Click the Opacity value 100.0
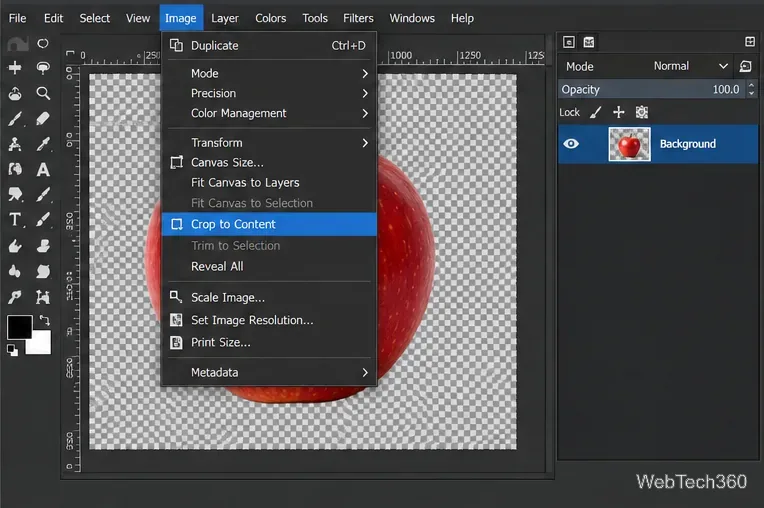 (726, 90)
